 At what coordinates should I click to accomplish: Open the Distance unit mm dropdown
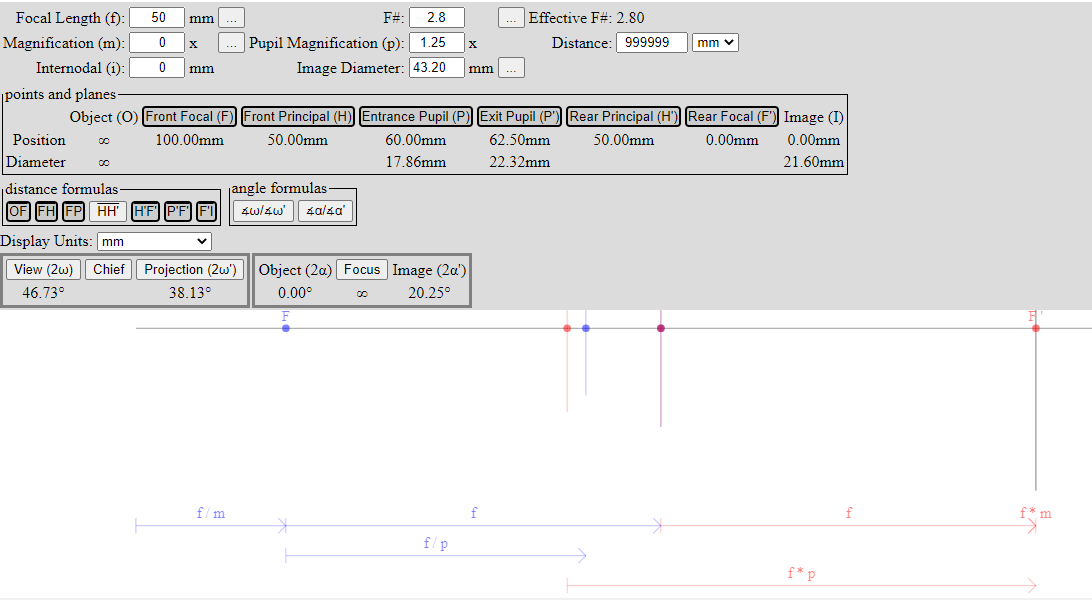click(x=715, y=43)
